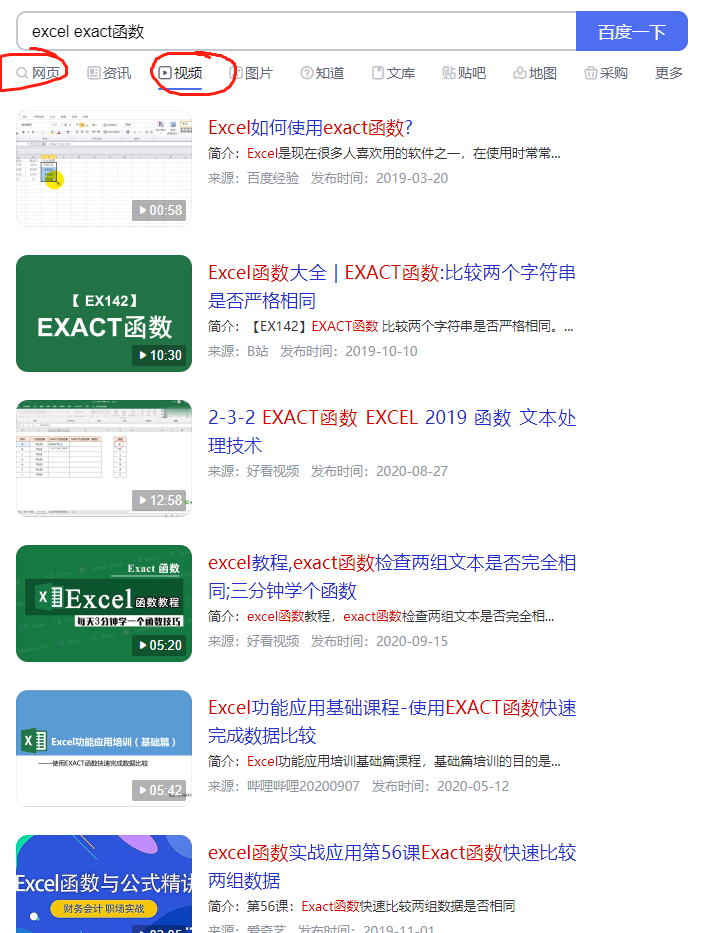Image resolution: width=702 pixels, height=933 pixels.
Task: Click source text 来源: 哔哩哔哩20200907
Action: 284,787
